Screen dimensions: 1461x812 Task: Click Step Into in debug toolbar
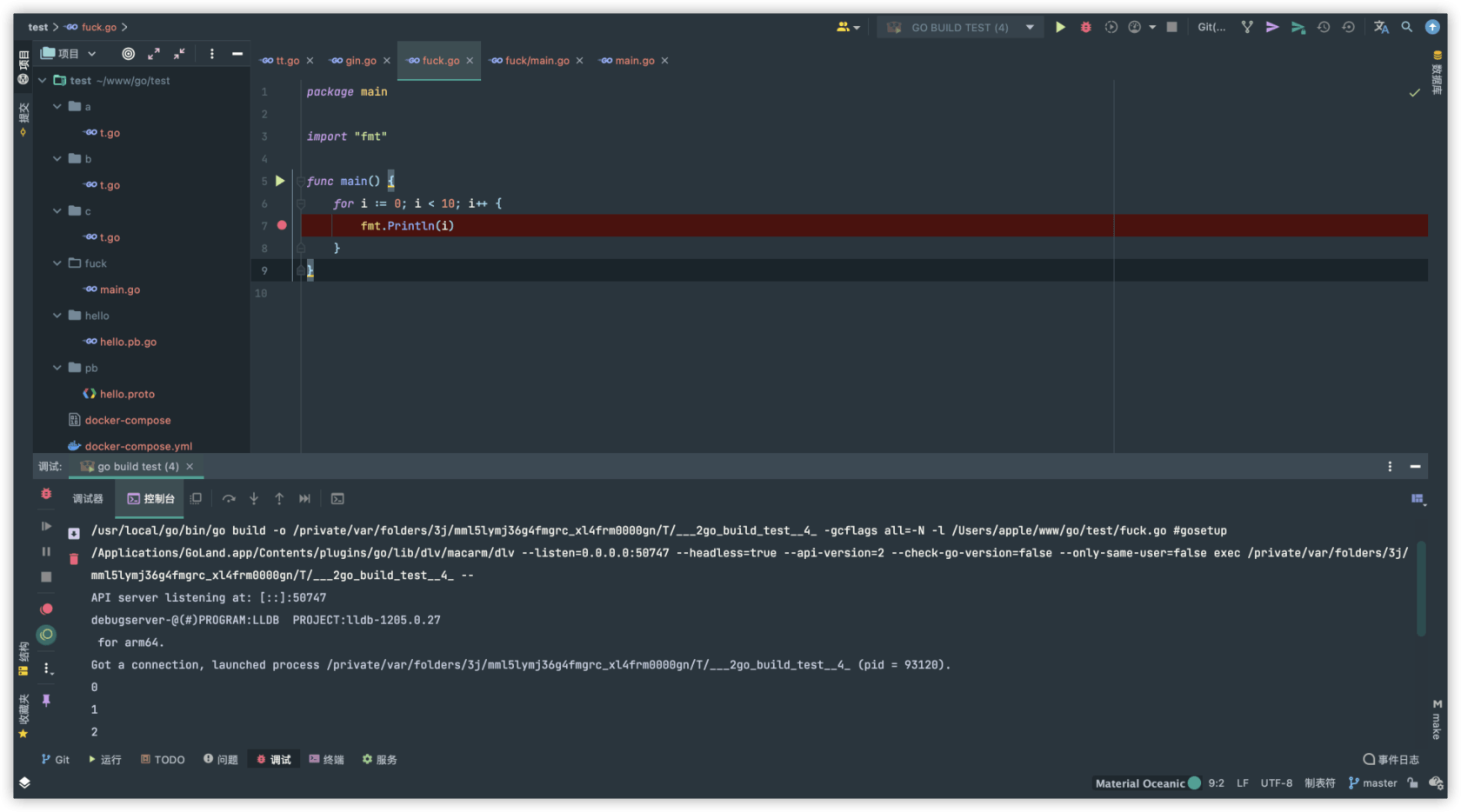point(254,499)
